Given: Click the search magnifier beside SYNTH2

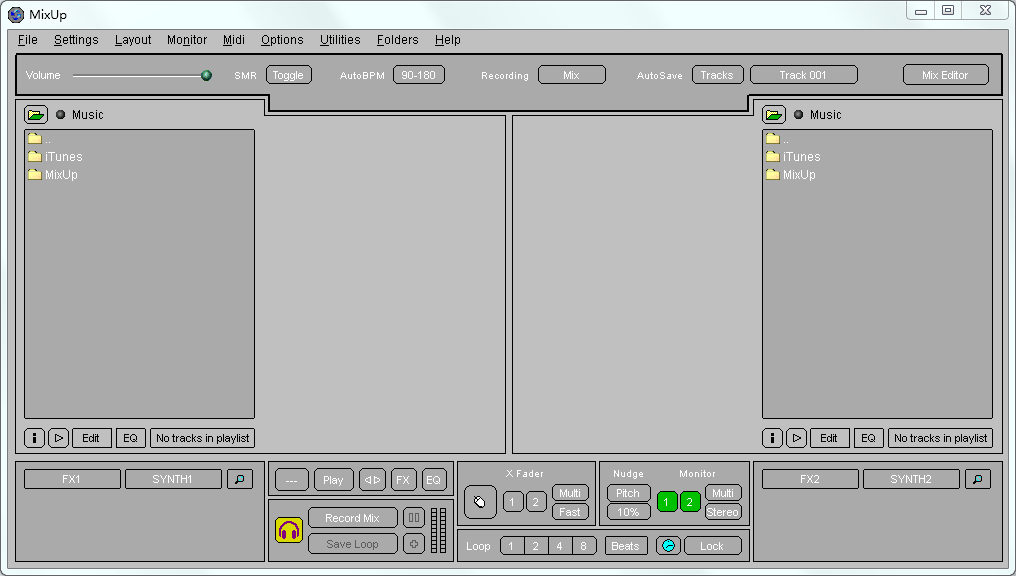Looking at the screenshot, I should coord(978,479).
